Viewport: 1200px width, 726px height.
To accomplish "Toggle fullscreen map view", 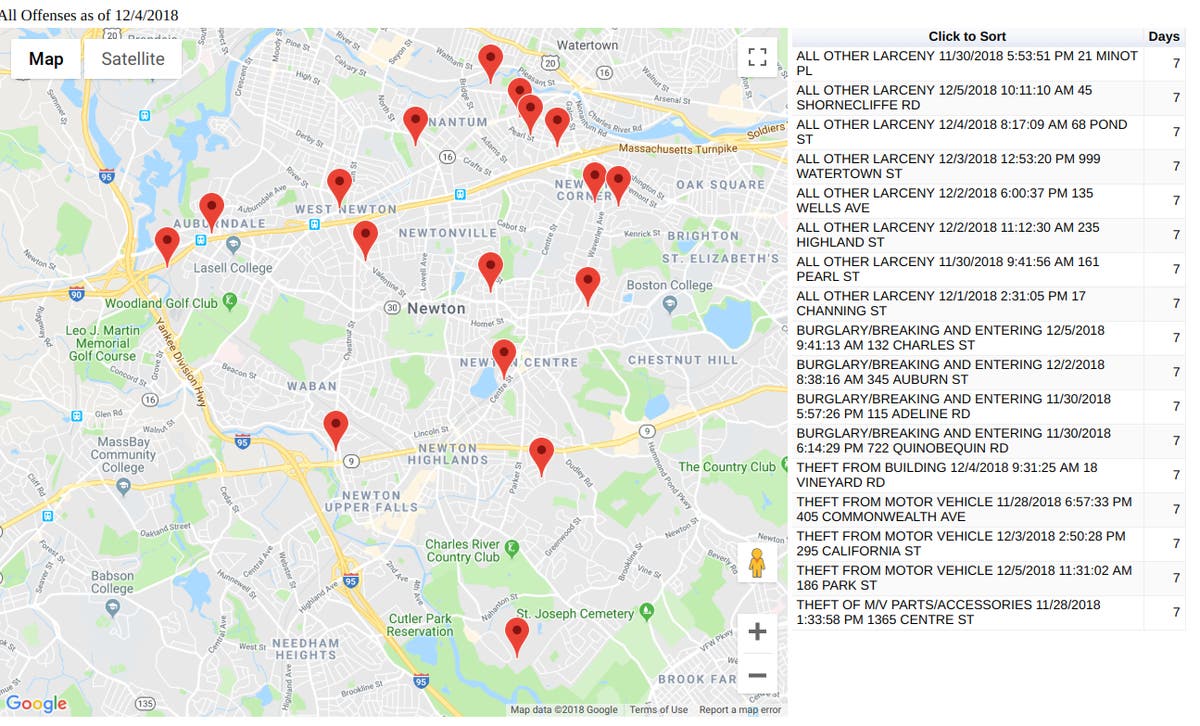I will [757, 58].
